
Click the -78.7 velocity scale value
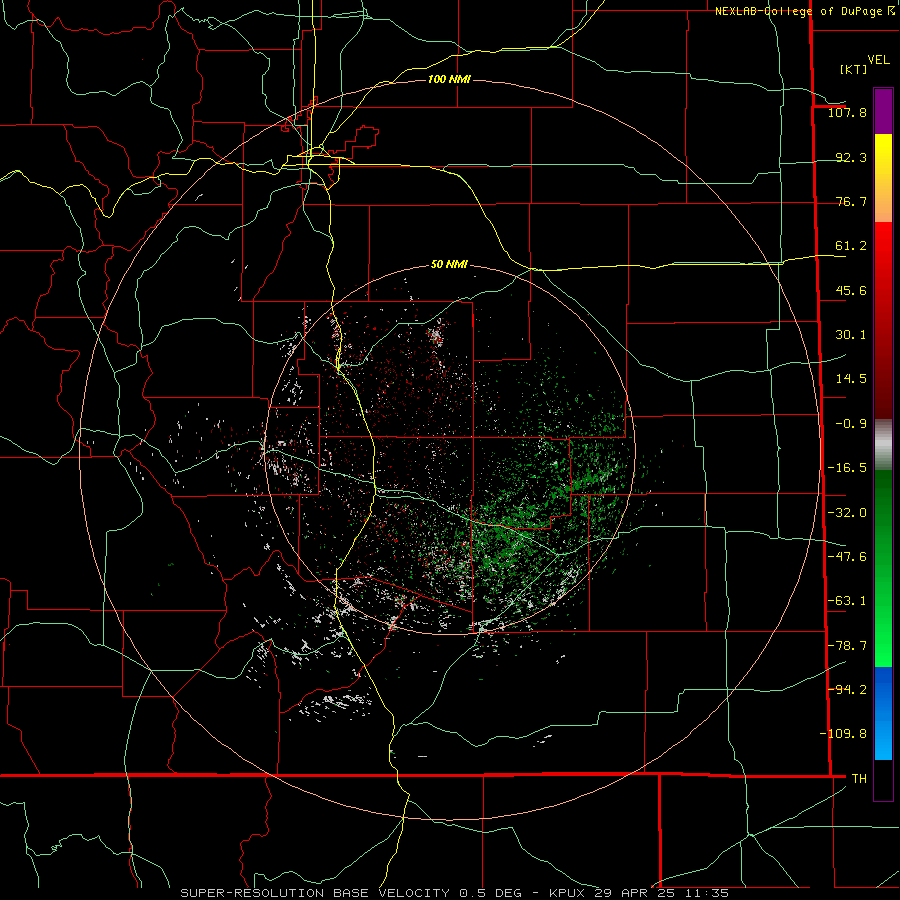847,646
